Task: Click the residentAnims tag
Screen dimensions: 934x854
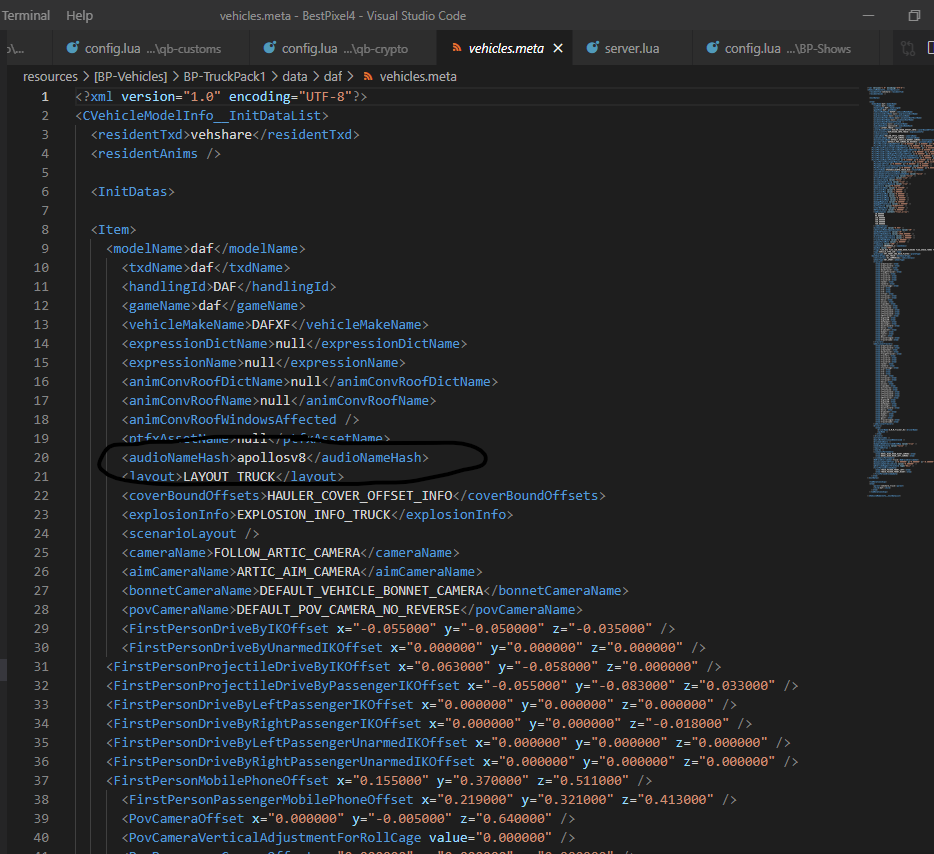Action: [x=155, y=154]
